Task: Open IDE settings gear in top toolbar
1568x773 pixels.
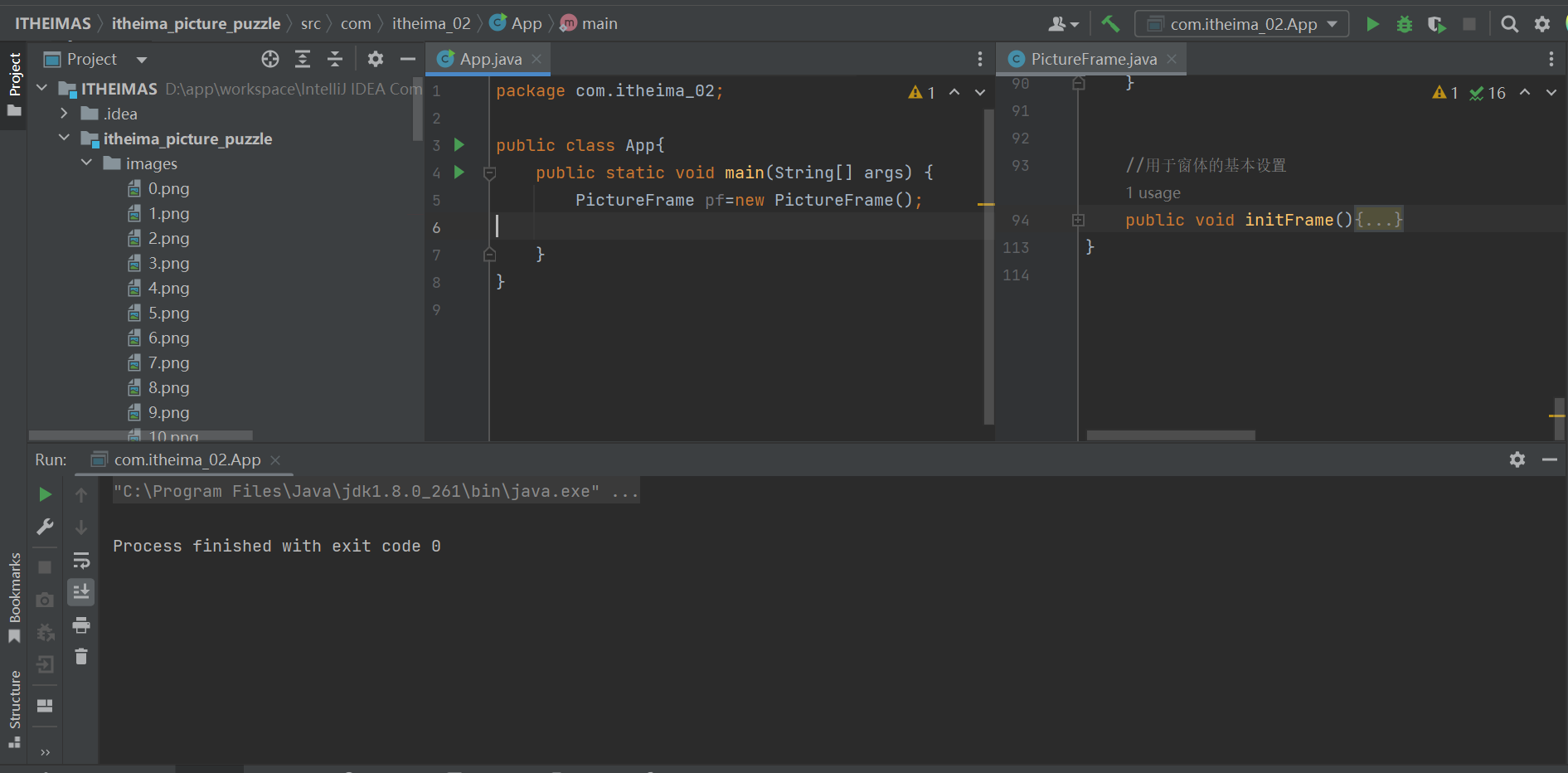Action: point(1542,24)
